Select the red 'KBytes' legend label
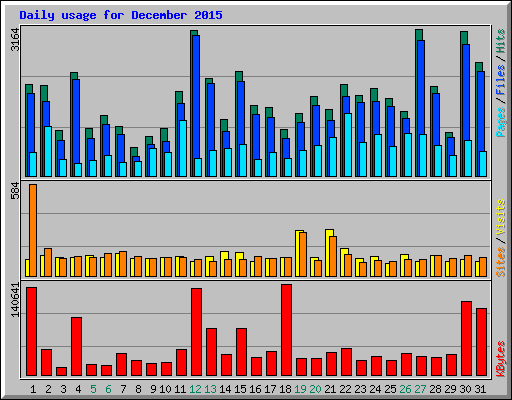This screenshot has height=400, width=512. coord(501,359)
